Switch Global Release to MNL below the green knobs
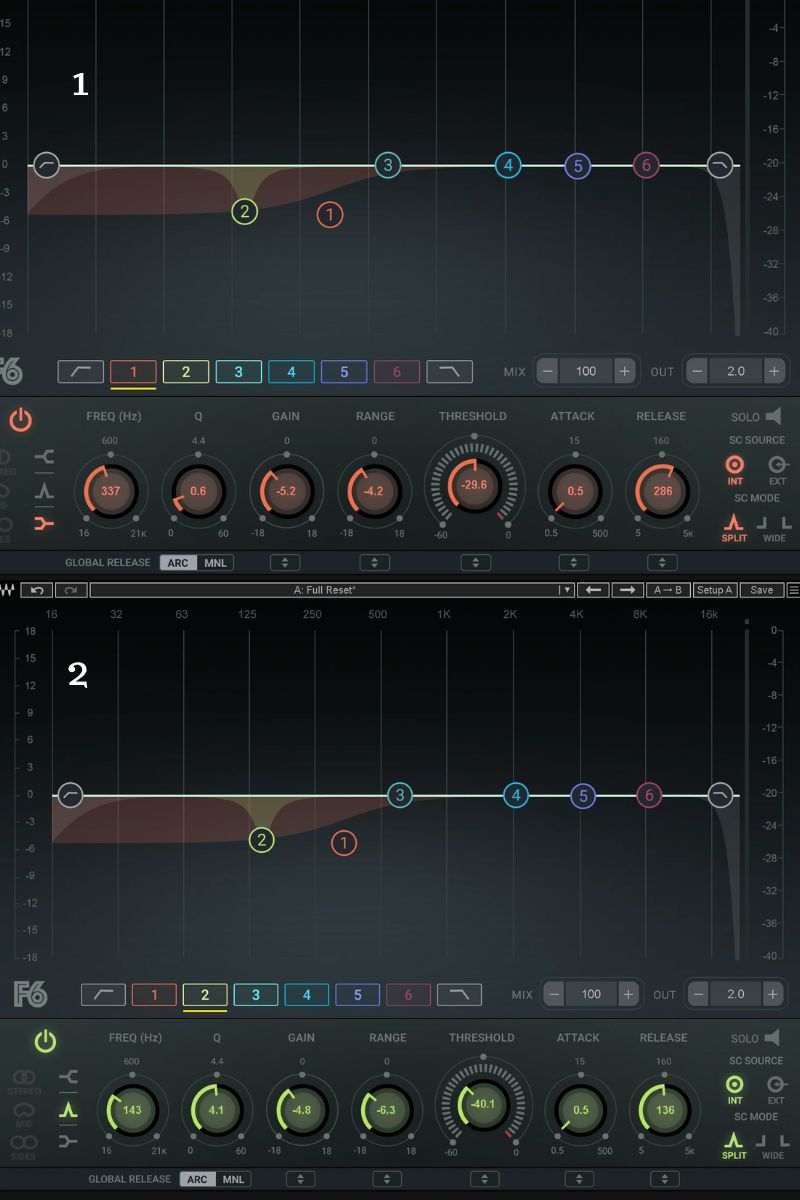The image size is (800, 1200). [x=233, y=1179]
